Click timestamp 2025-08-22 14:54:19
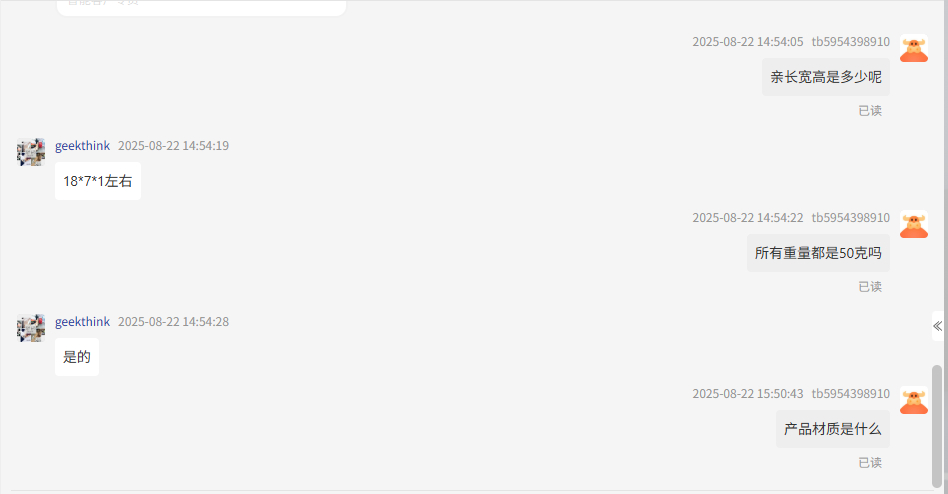 [x=174, y=146]
